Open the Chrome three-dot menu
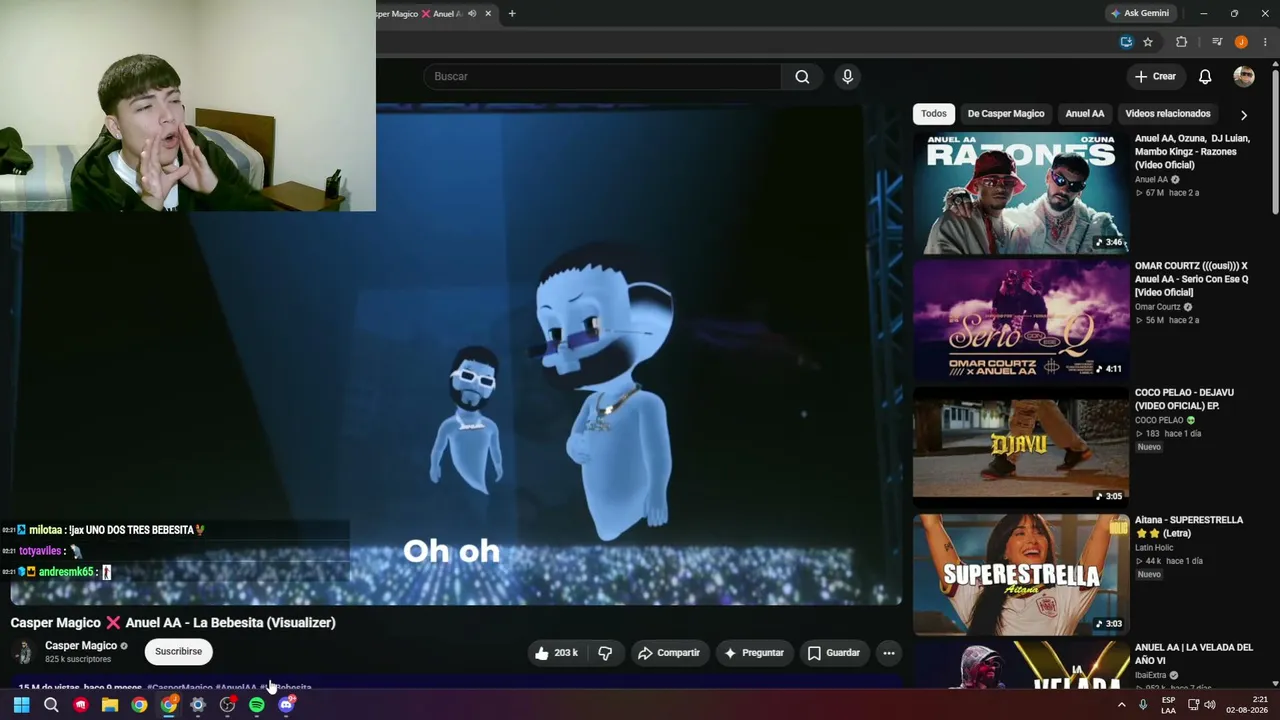This screenshot has width=1280, height=720. point(1265,42)
